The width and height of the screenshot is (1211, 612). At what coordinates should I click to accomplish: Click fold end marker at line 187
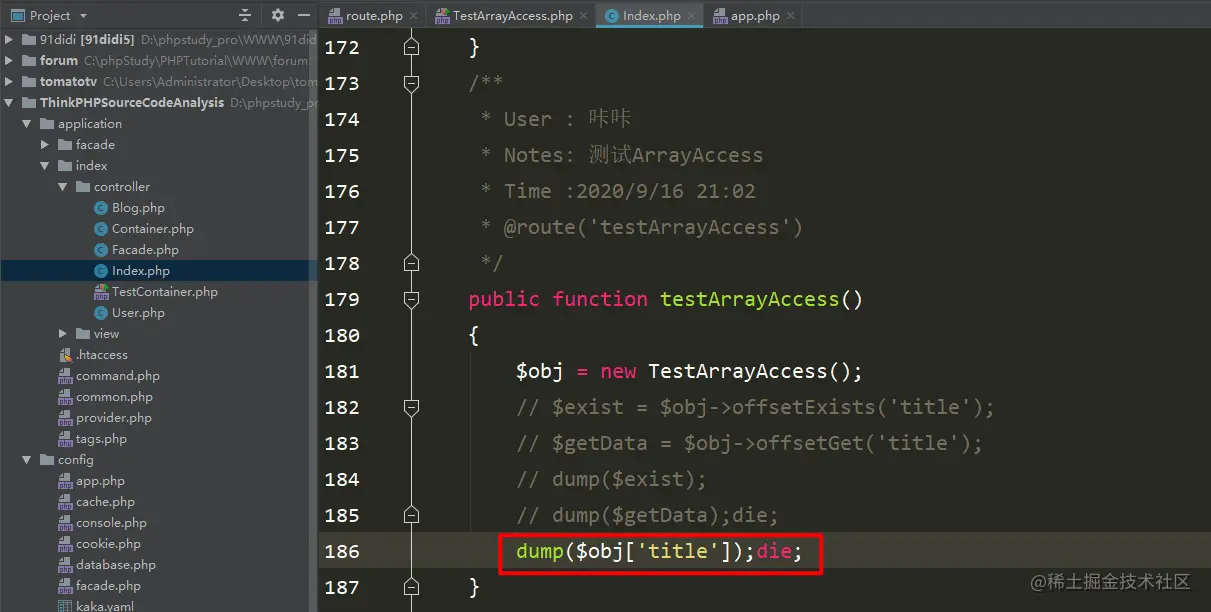click(x=411, y=587)
